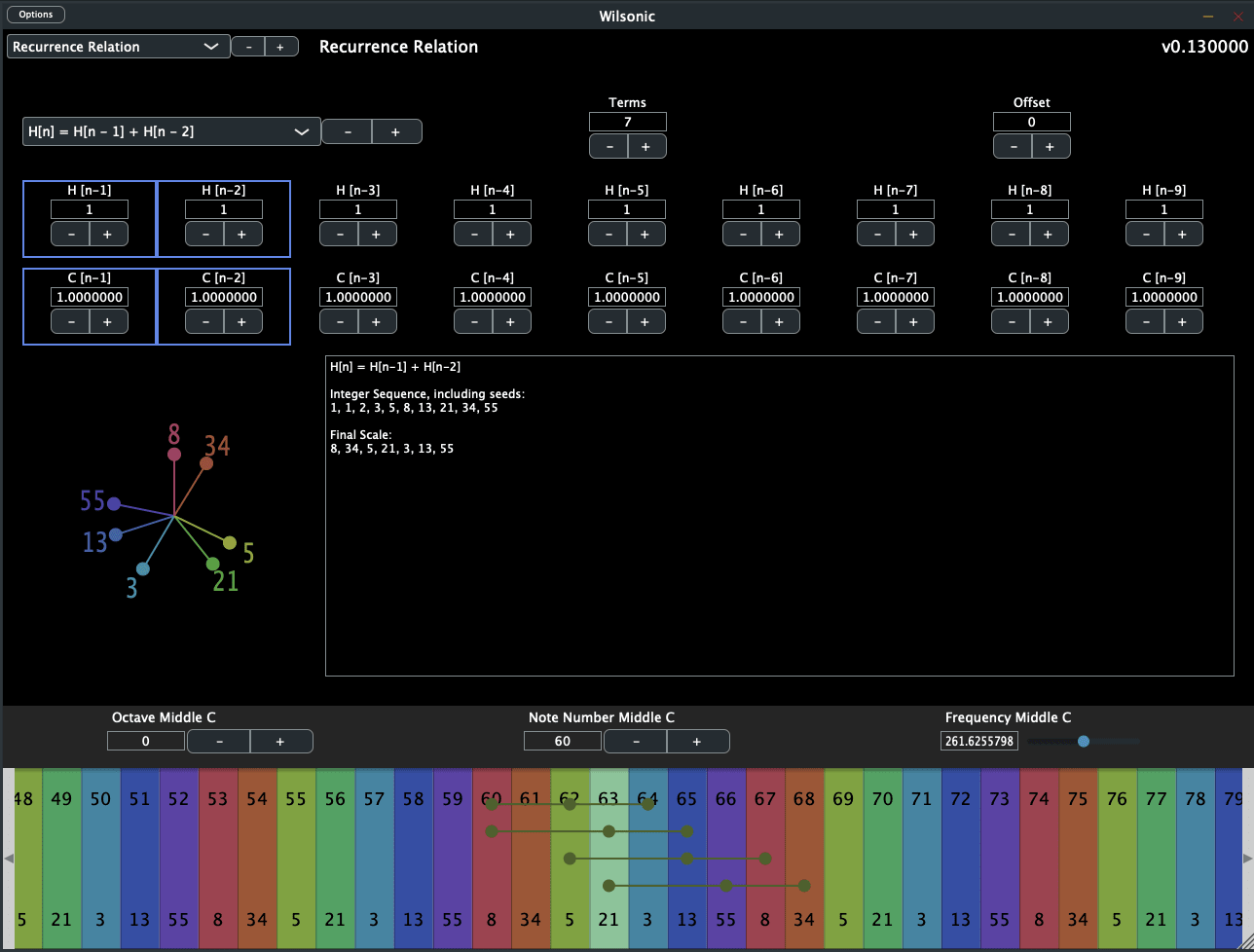
Task: Lower Note Number Middle C with minus
Action: [x=636, y=742]
